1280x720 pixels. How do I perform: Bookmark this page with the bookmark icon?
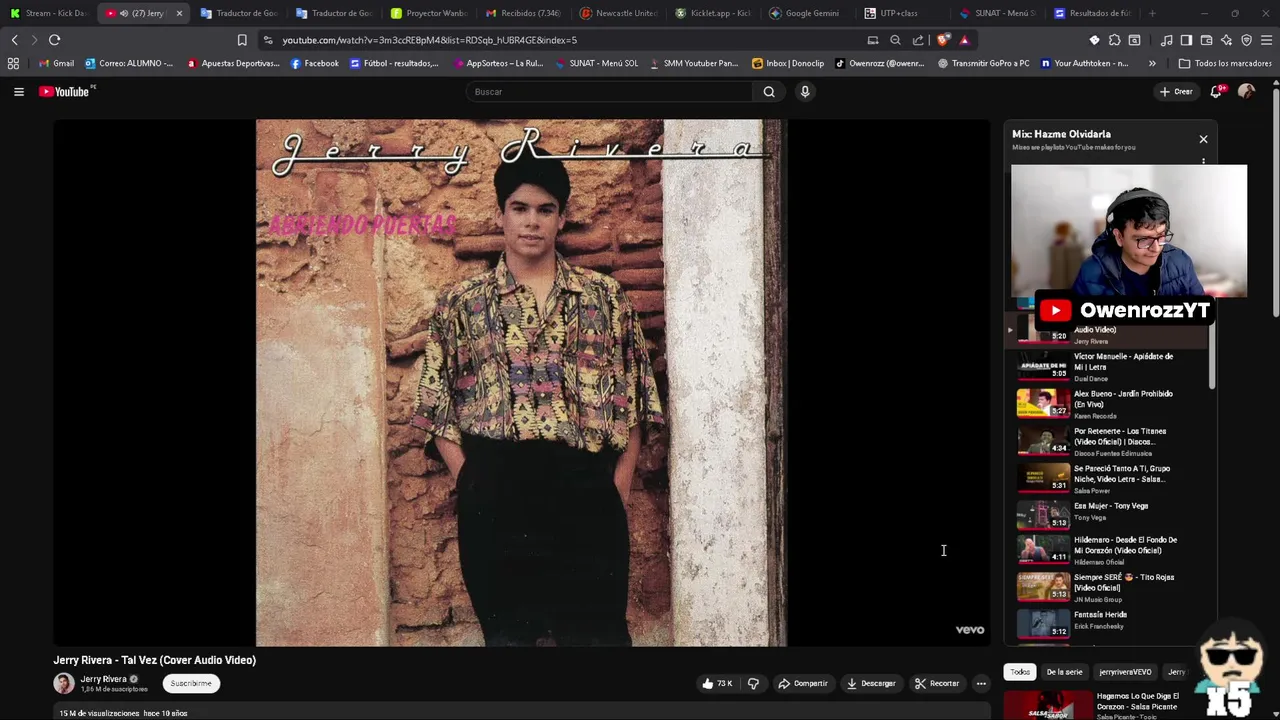(242, 40)
